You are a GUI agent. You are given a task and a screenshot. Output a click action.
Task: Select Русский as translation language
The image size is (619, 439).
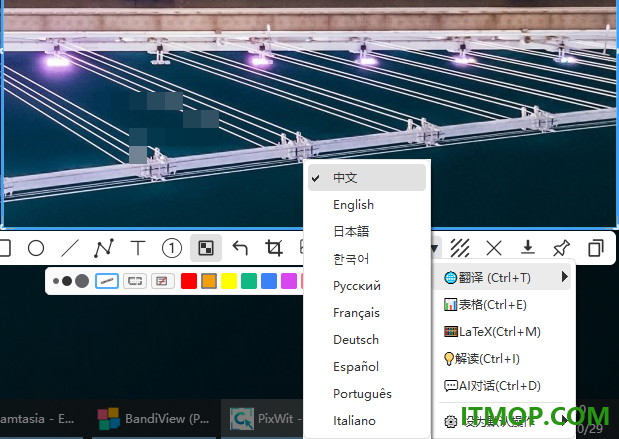pyautogui.click(x=367, y=286)
